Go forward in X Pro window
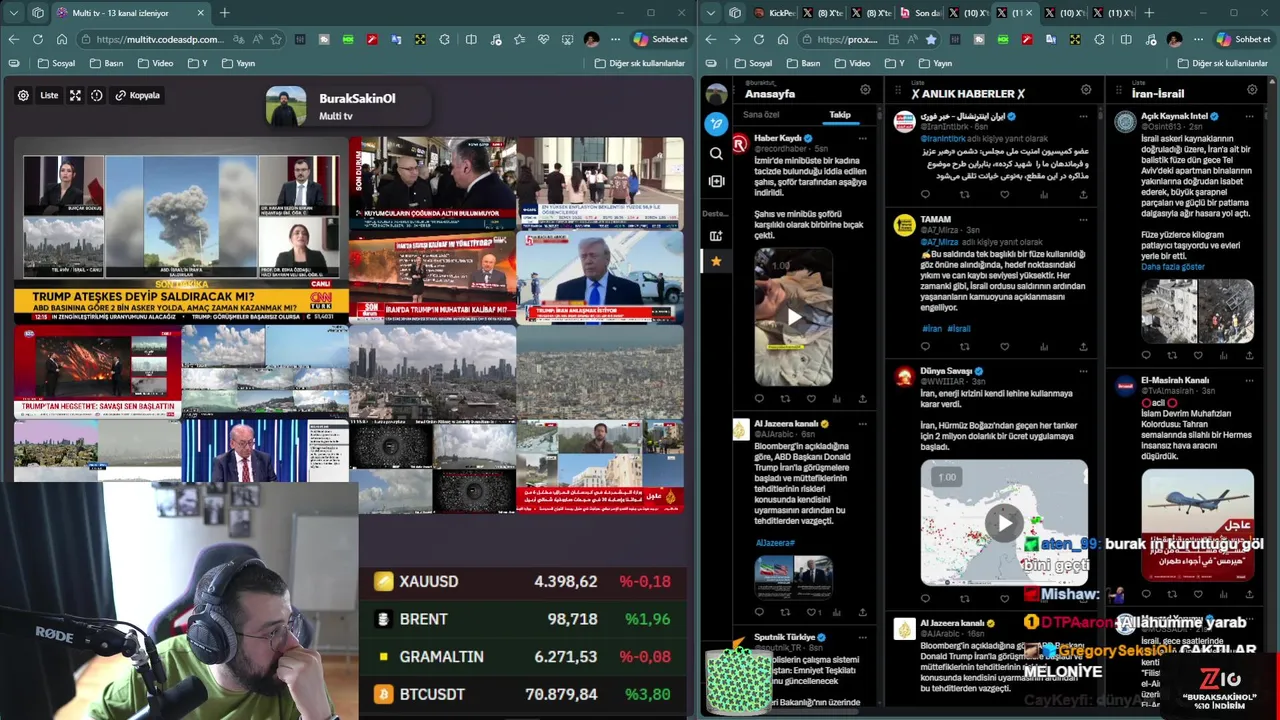This screenshot has height=720, width=1280. tap(735, 39)
